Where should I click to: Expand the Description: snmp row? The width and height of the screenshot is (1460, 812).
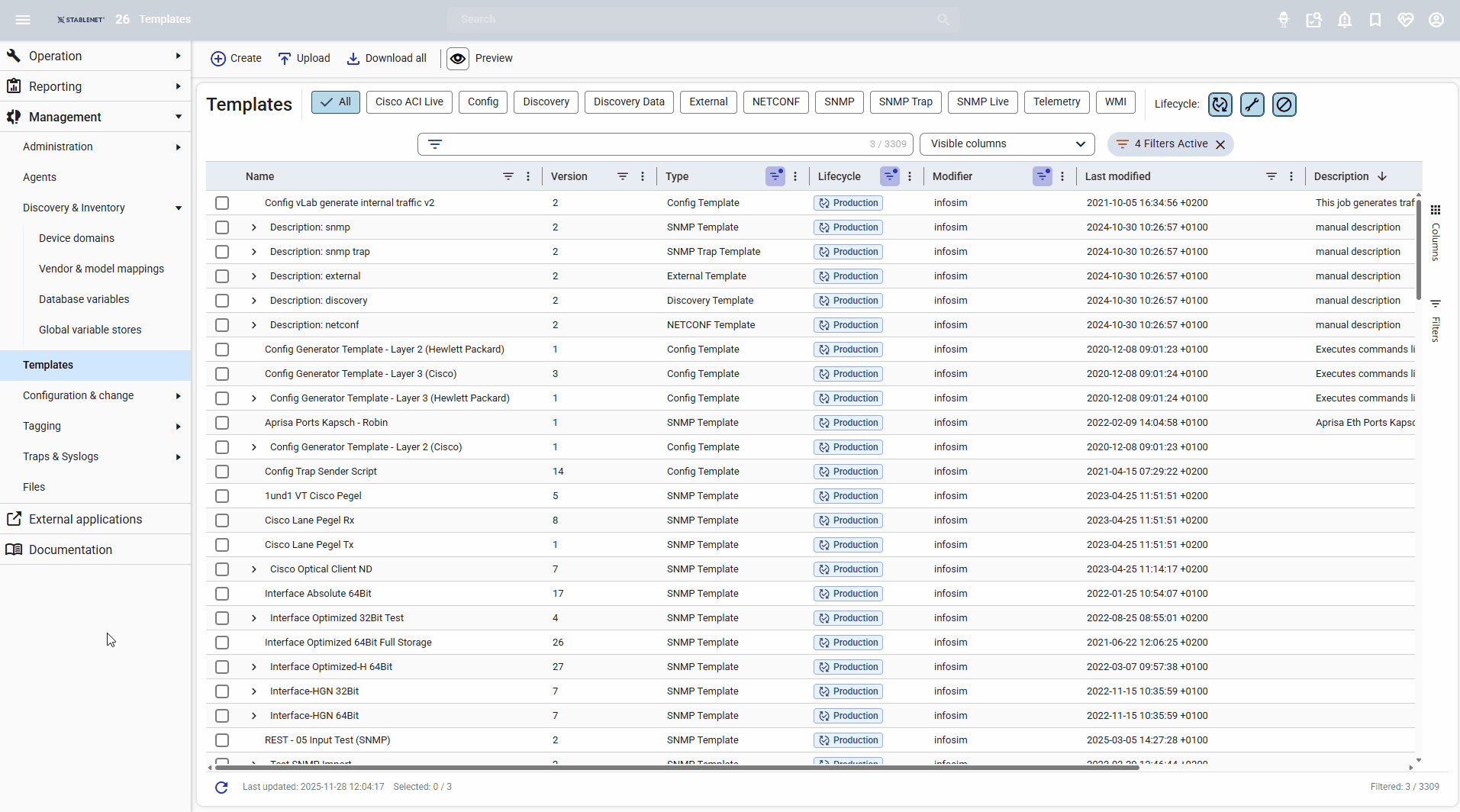(254, 227)
